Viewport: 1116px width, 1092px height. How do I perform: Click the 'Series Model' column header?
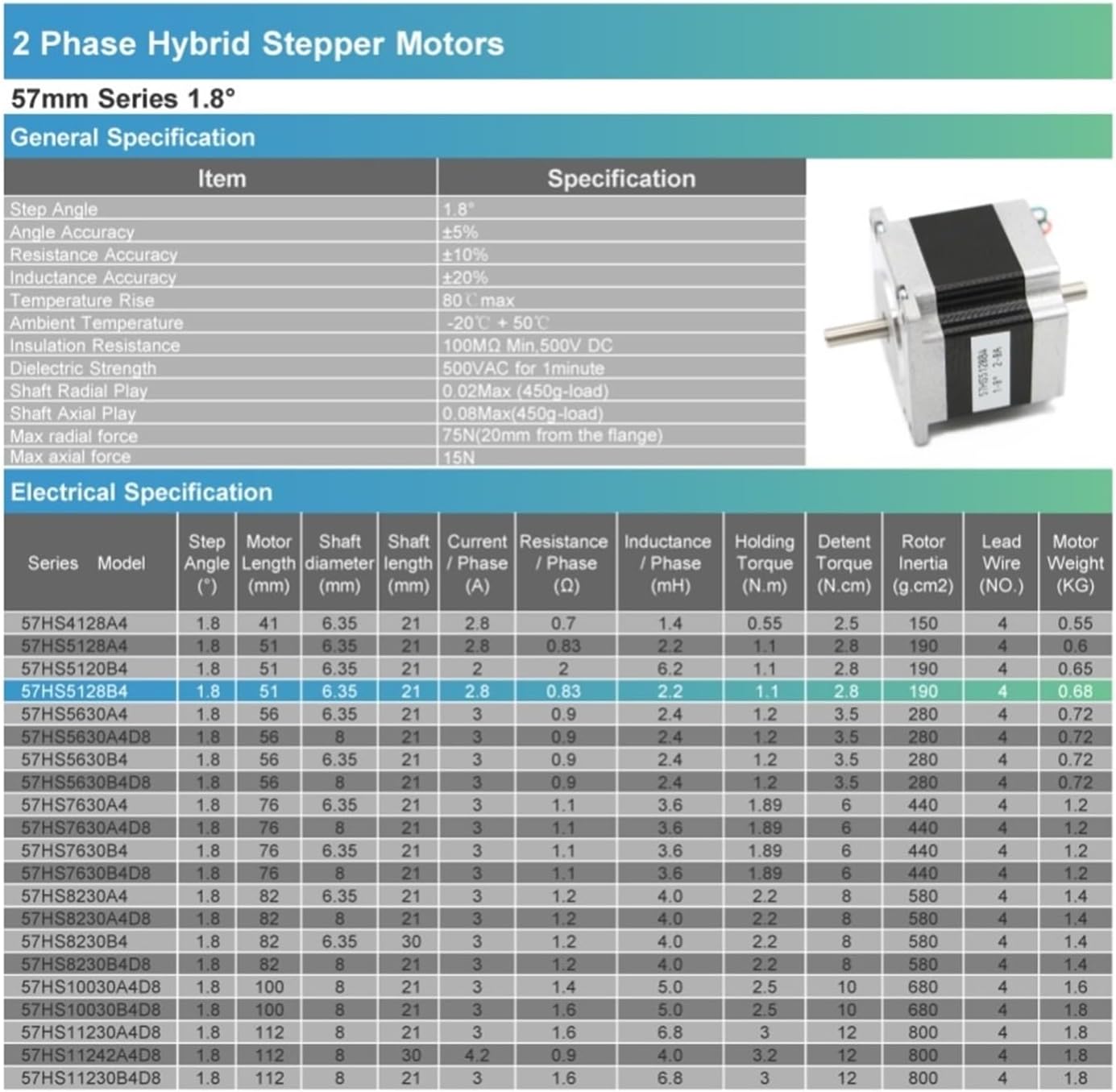pyautogui.click(x=86, y=563)
